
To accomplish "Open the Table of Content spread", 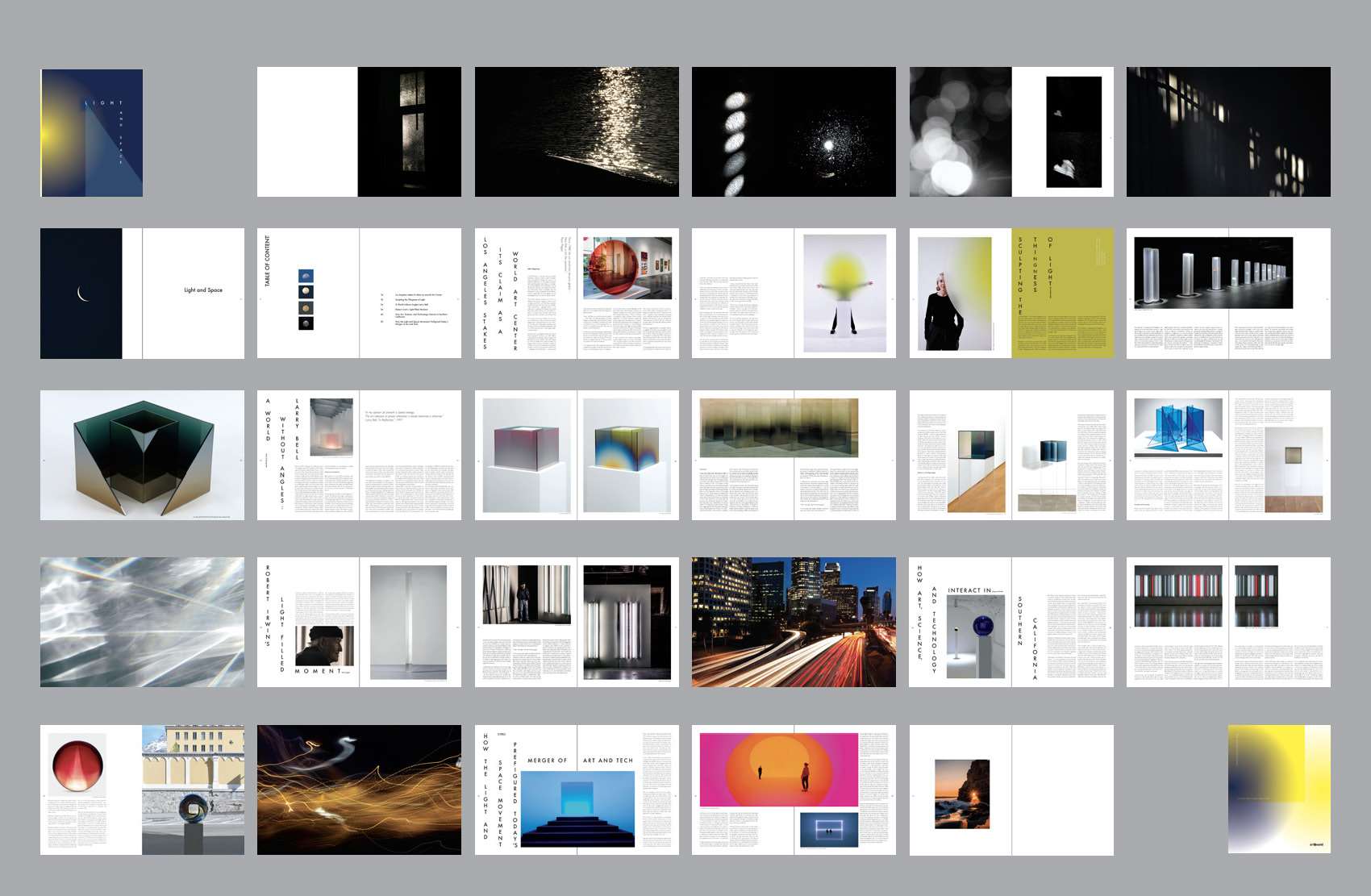I will pos(359,294).
